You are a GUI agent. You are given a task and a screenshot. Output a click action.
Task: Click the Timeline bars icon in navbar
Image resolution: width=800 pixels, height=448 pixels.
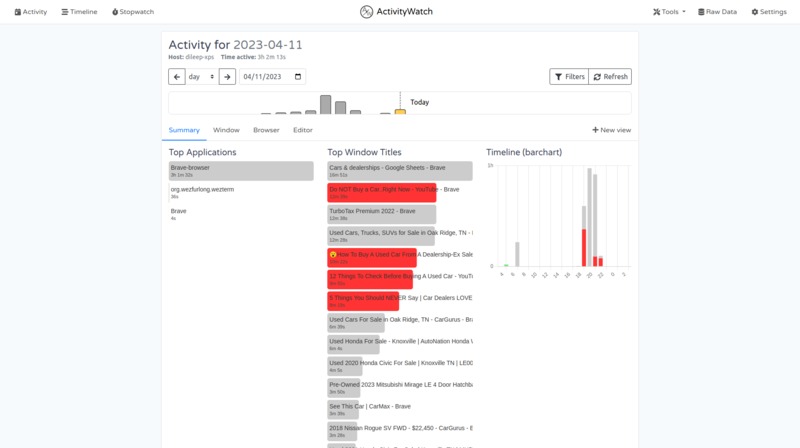pyautogui.click(x=65, y=12)
